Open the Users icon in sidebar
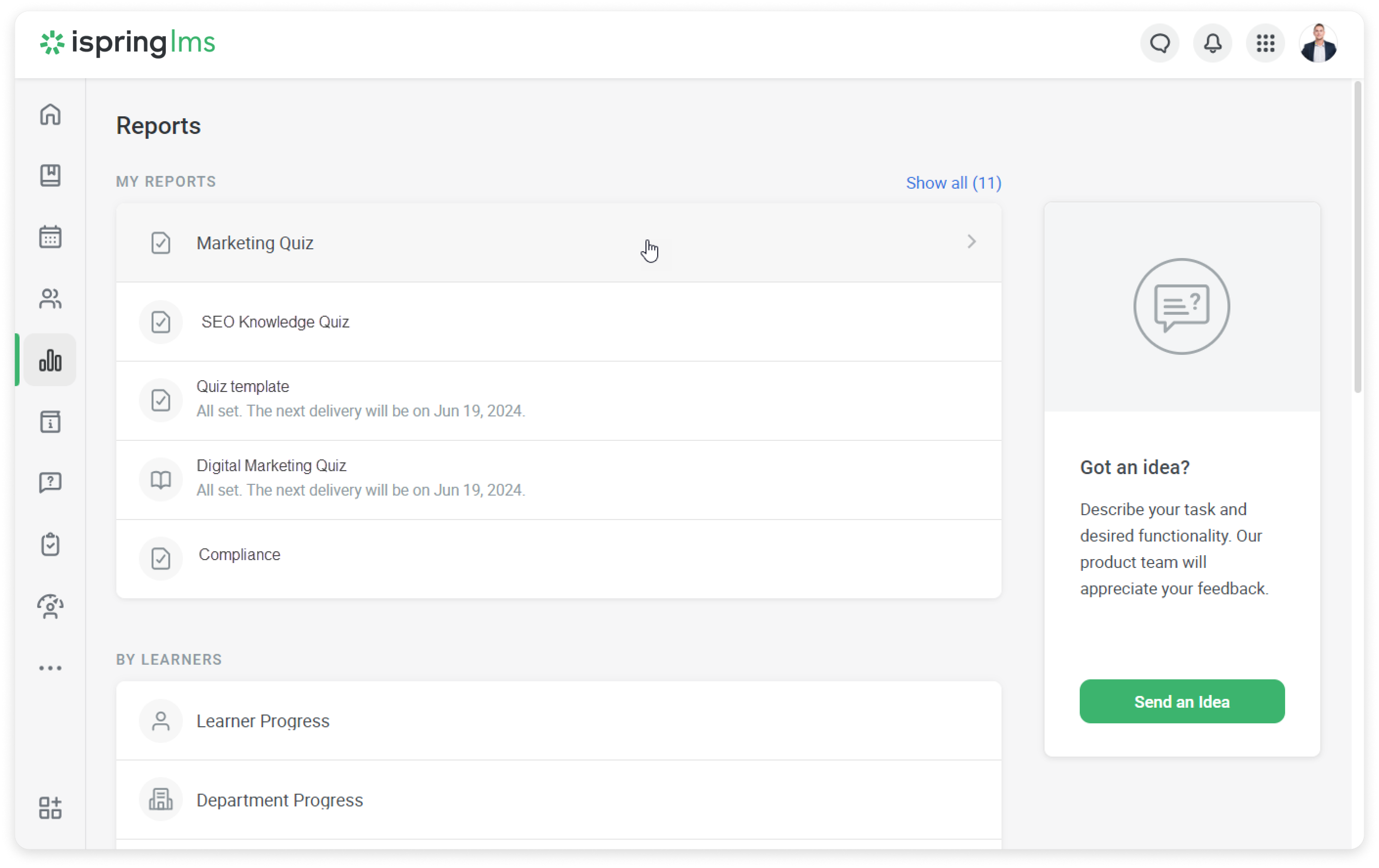The image size is (1379, 868). pos(50,298)
